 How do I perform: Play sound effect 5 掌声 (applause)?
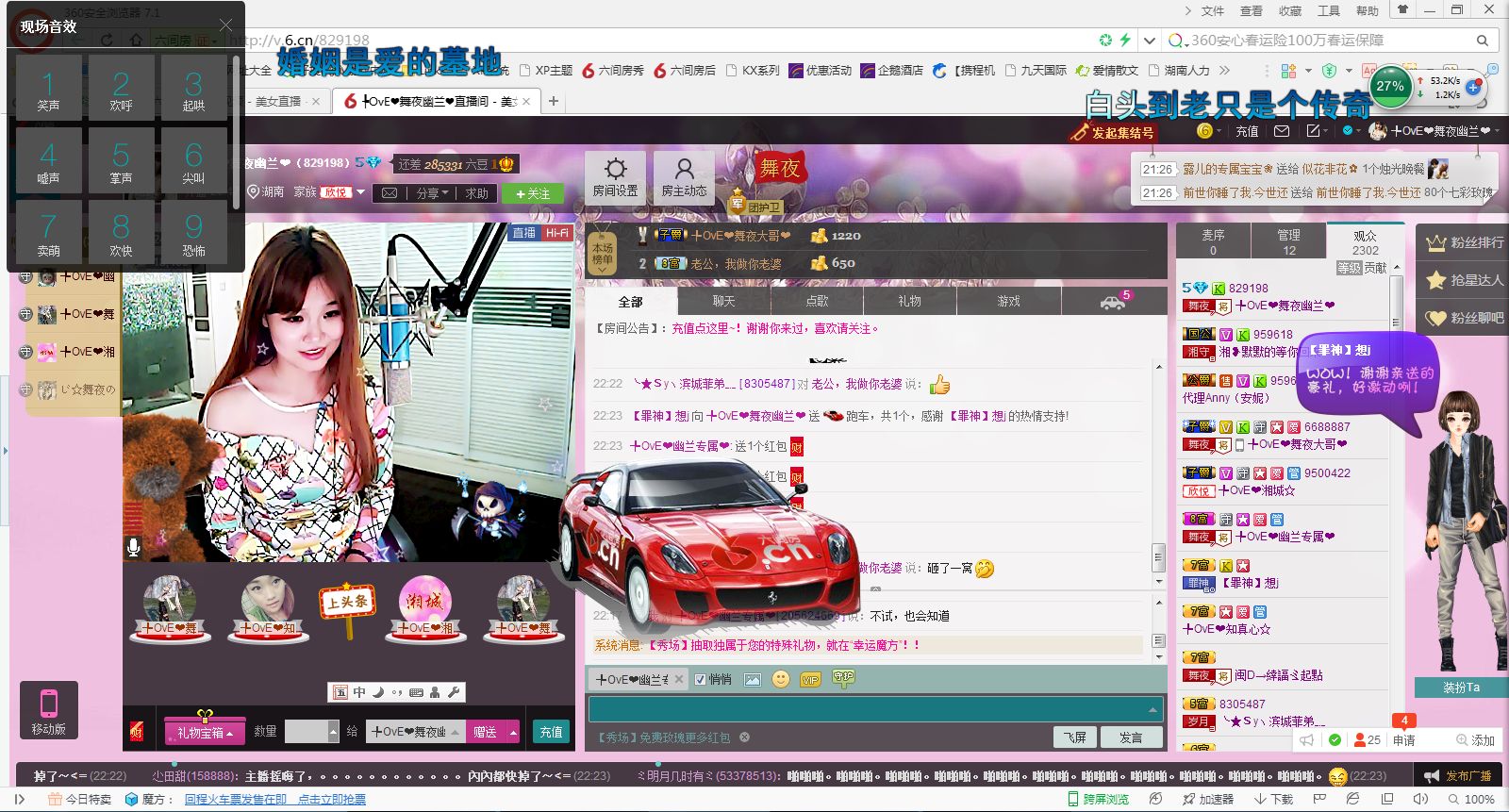click(x=121, y=159)
